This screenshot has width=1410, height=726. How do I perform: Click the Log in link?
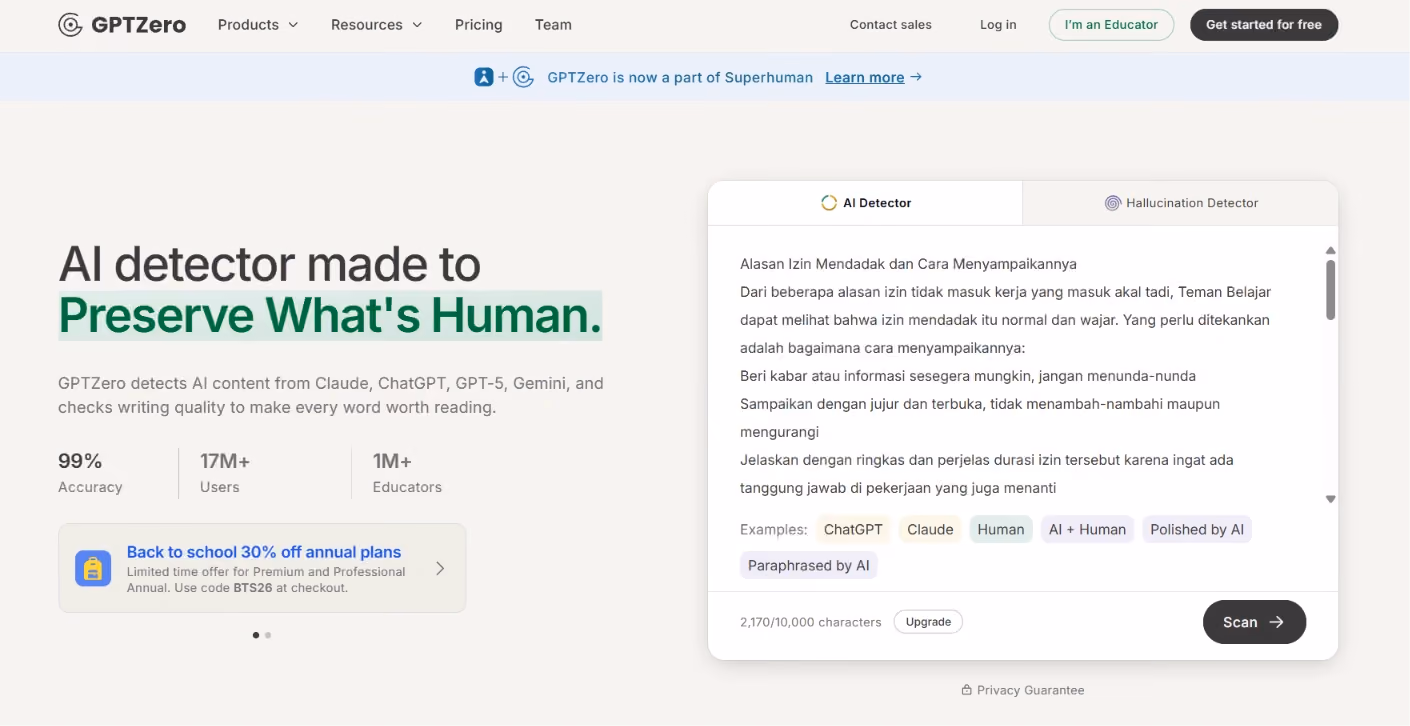tap(998, 25)
